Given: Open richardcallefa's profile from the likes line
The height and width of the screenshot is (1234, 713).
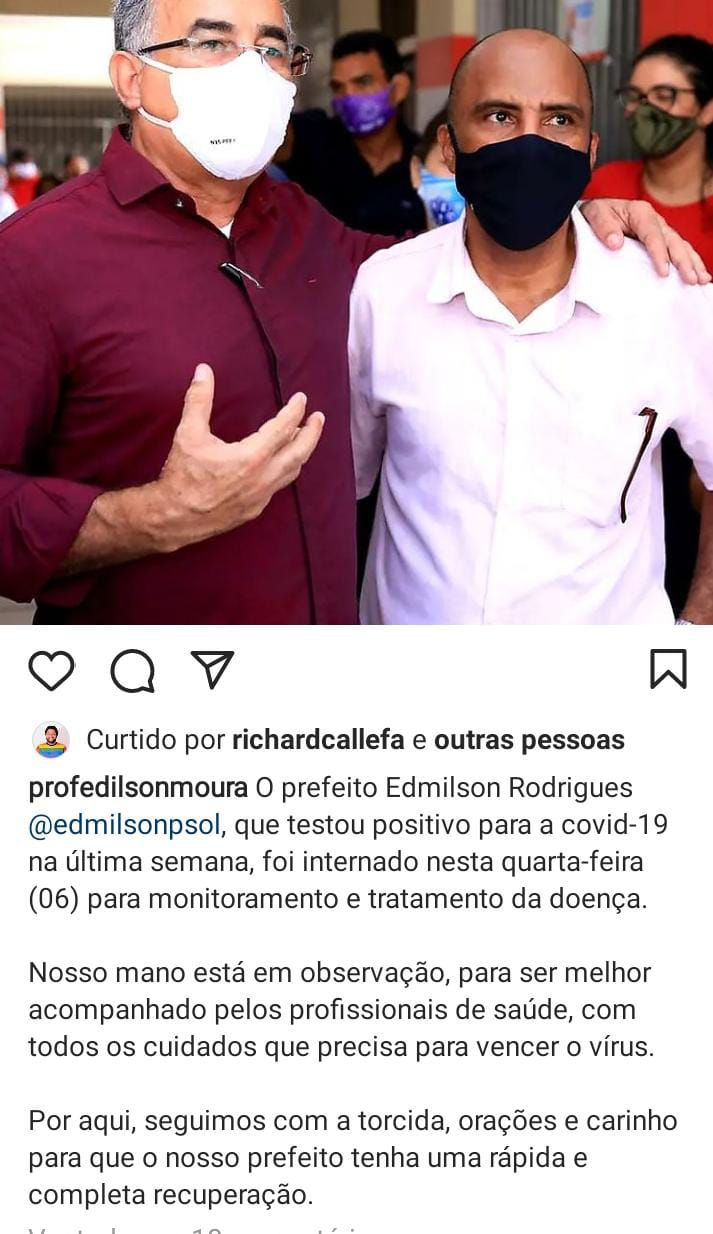Looking at the screenshot, I should [x=318, y=740].
